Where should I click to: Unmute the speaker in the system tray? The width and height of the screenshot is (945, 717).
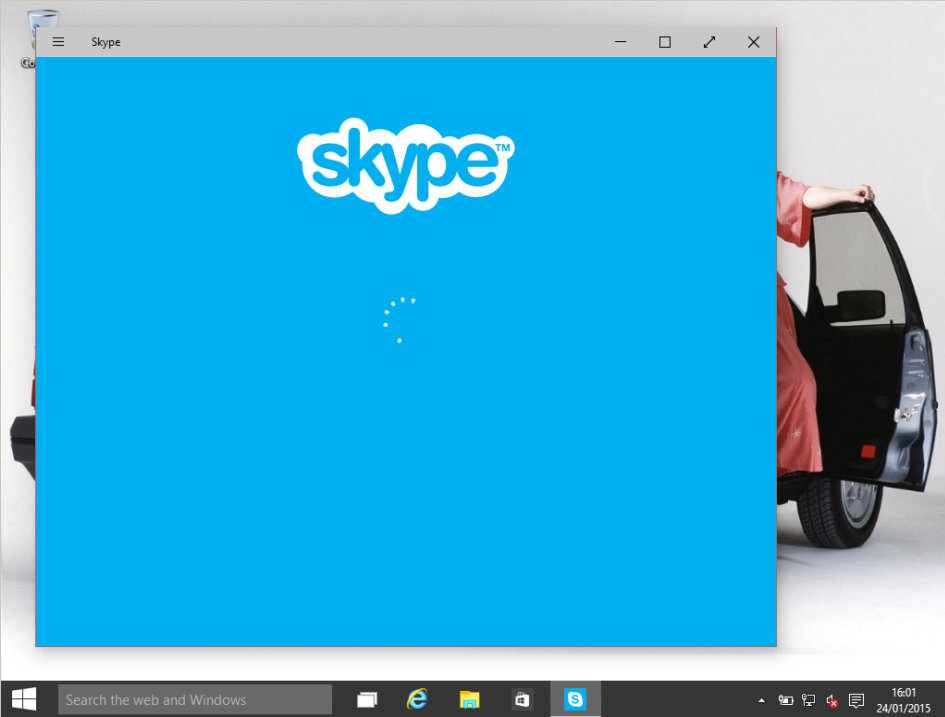click(x=830, y=699)
